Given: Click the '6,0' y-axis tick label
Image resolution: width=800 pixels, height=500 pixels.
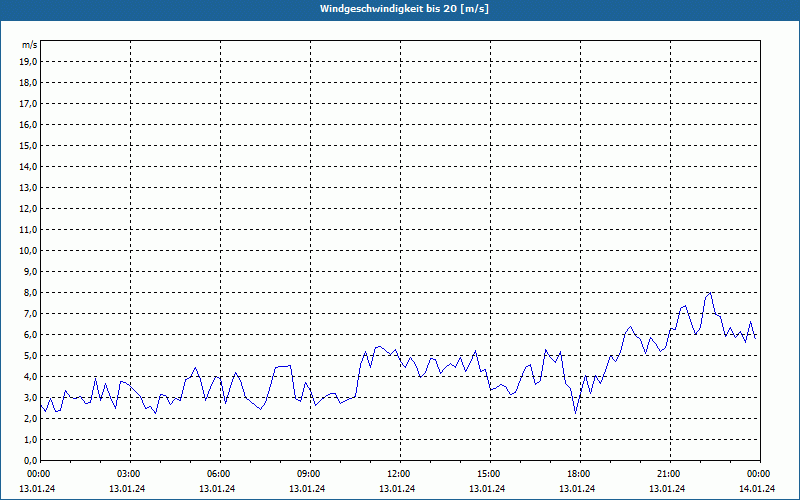Looking at the screenshot, I should tap(31, 334).
